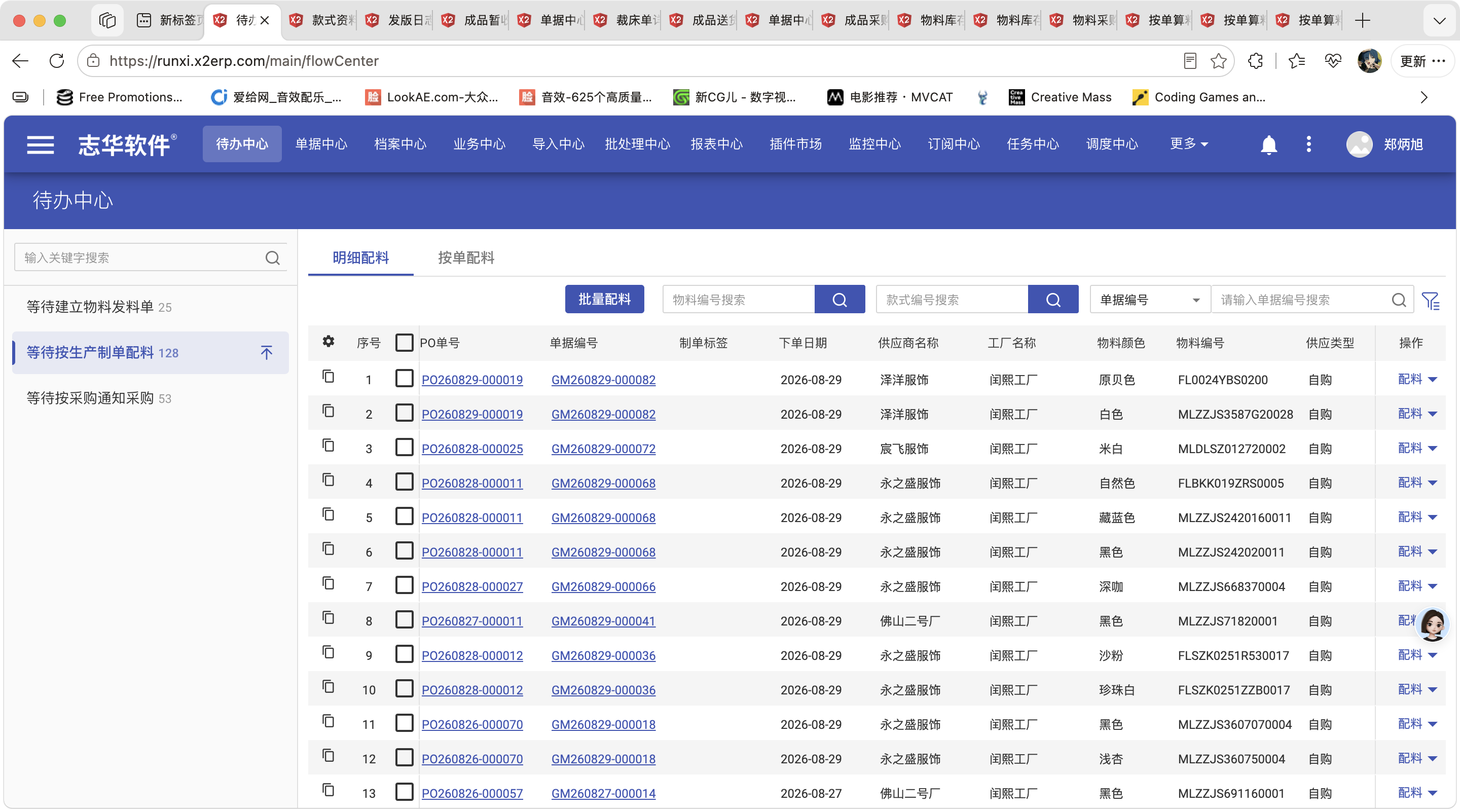Check the row 5 checkbox for 藏蓝色
The width and height of the screenshot is (1460, 812).
click(404, 516)
